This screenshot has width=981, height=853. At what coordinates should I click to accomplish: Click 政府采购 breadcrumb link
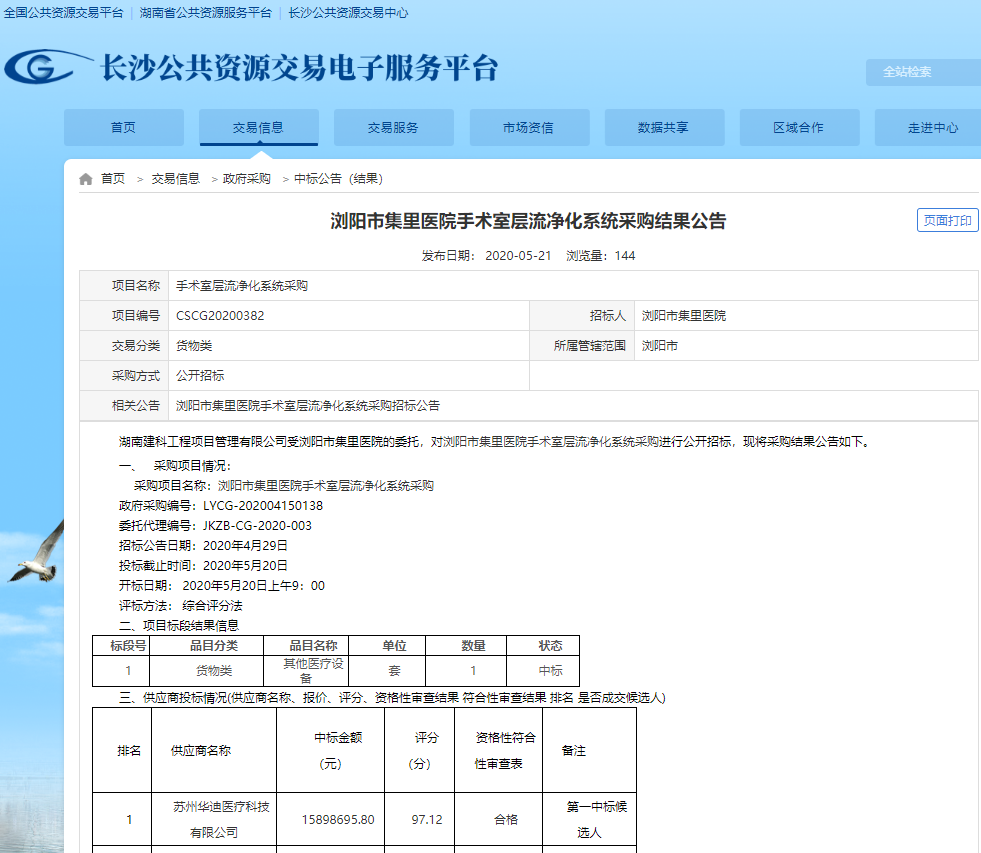(247, 179)
